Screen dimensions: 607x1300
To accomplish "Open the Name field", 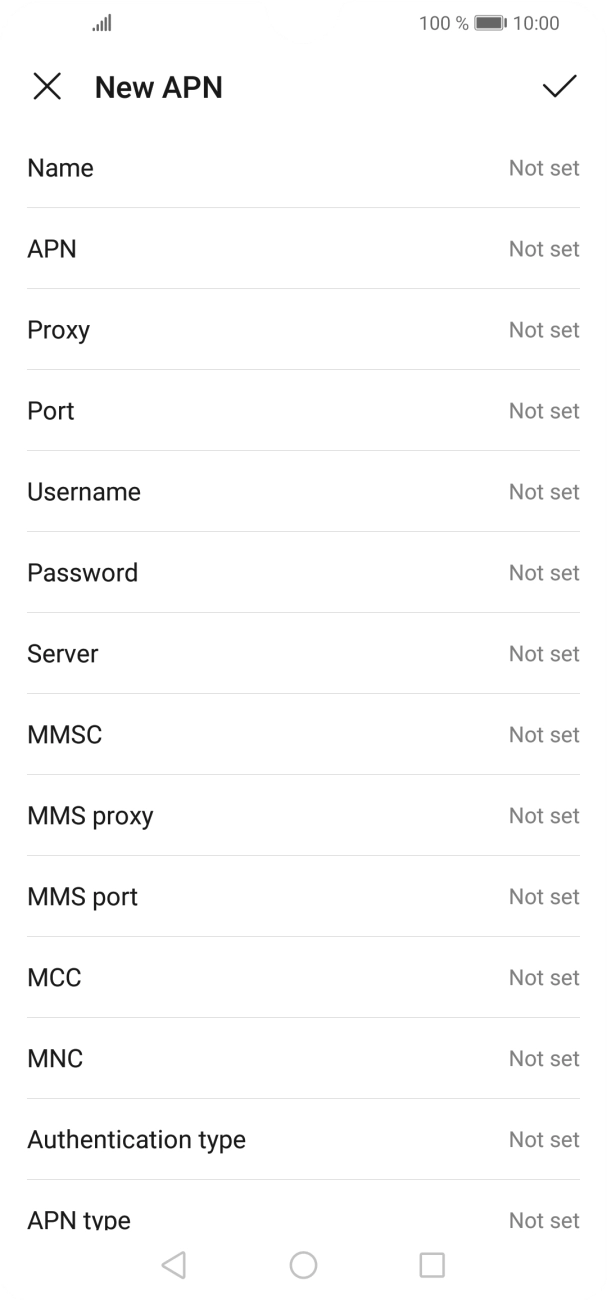I will (303, 168).
